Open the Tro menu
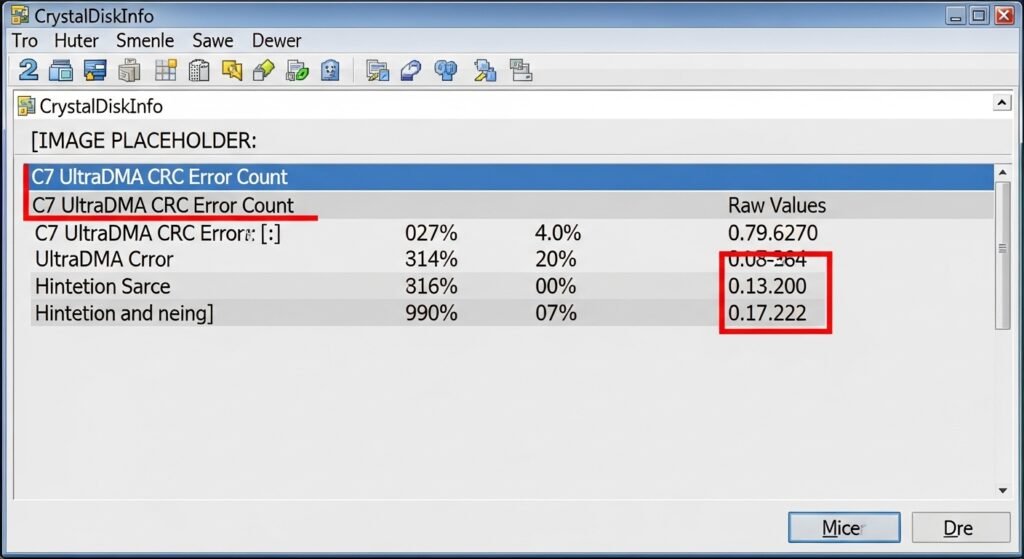The width and height of the screenshot is (1024, 559). click(25, 41)
